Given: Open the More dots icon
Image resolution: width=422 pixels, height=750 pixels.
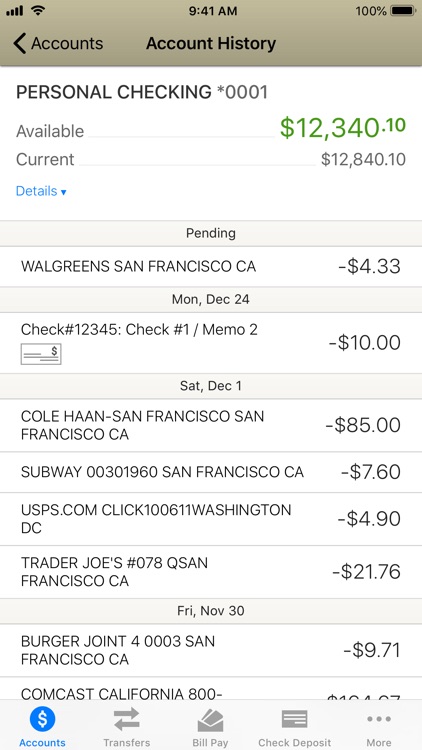Looking at the screenshot, I should [x=378, y=718].
